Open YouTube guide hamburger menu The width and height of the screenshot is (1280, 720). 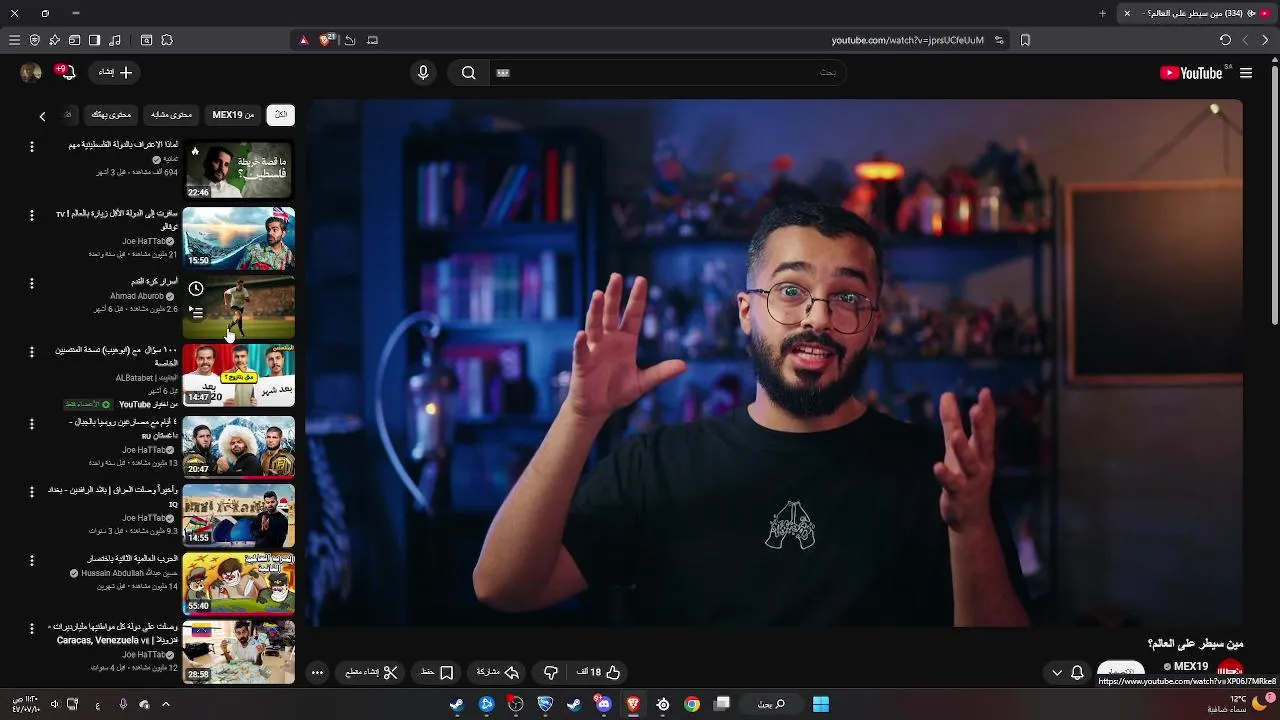pyautogui.click(x=1246, y=73)
